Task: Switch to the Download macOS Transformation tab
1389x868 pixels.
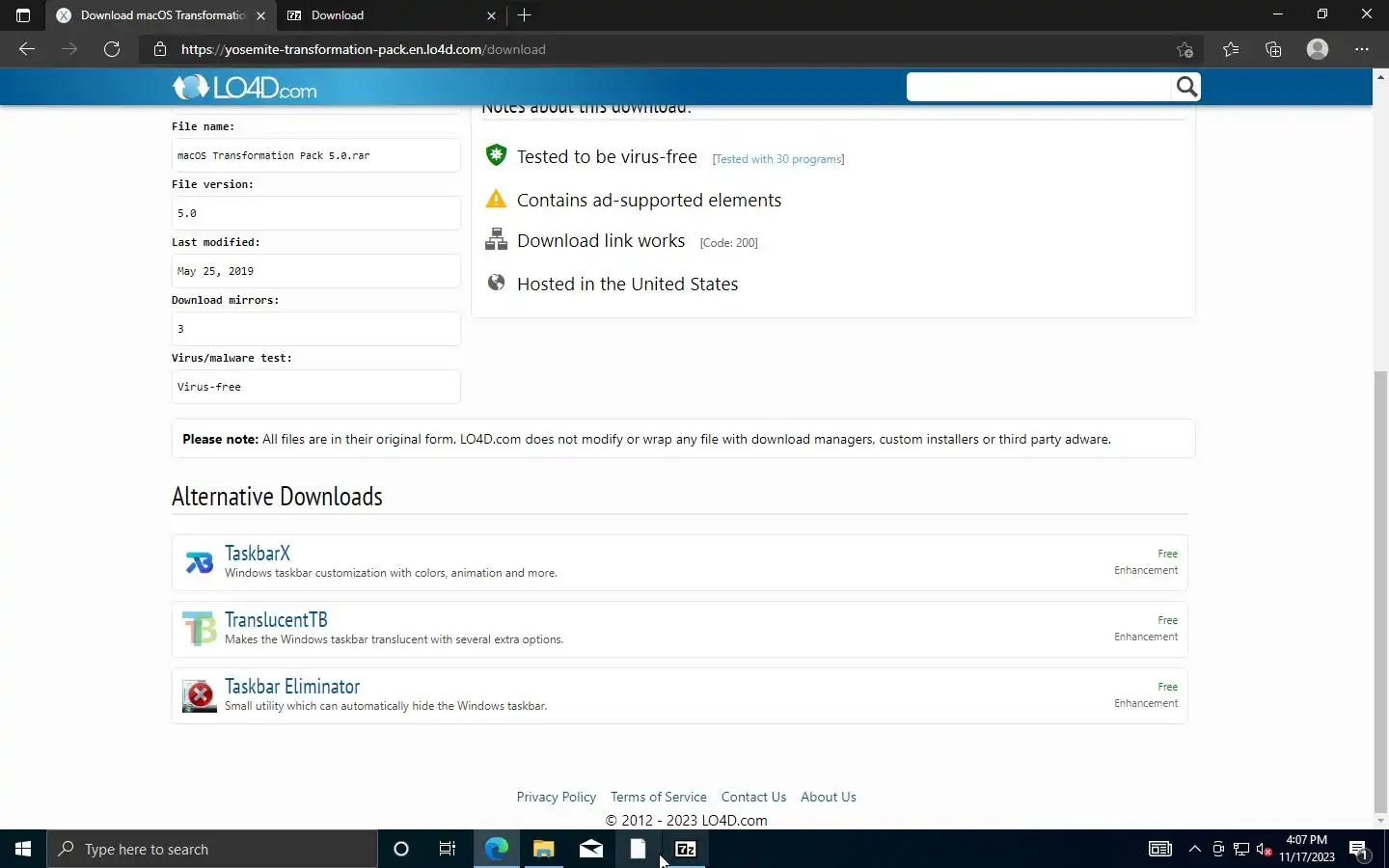Action: [x=161, y=15]
